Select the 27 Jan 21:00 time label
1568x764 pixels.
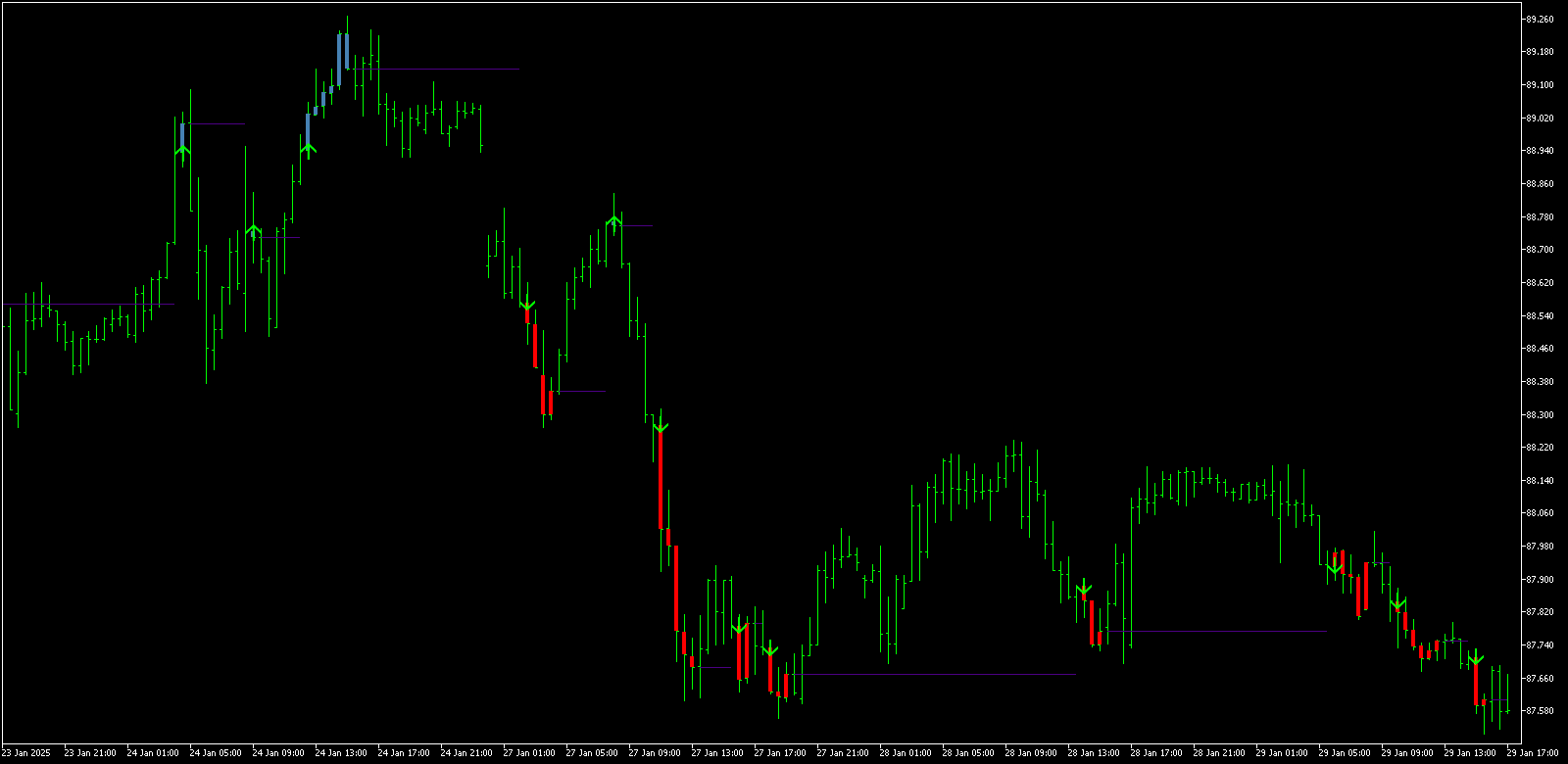[843, 753]
